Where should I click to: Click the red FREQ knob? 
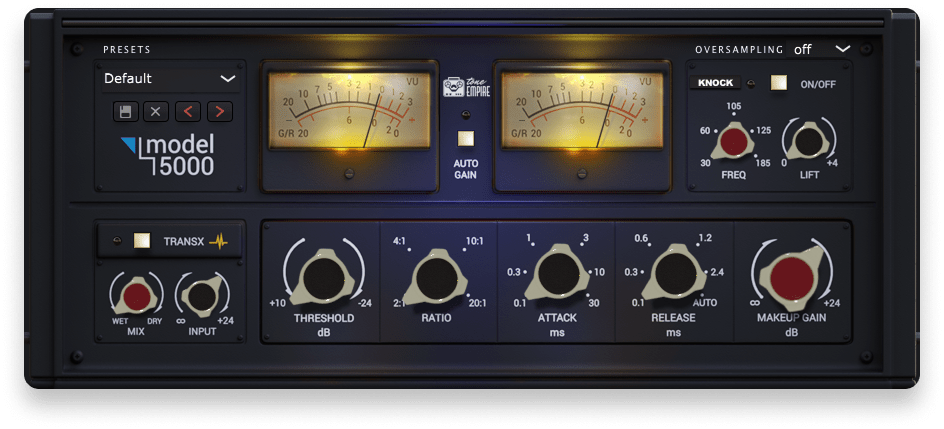tap(735, 142)
